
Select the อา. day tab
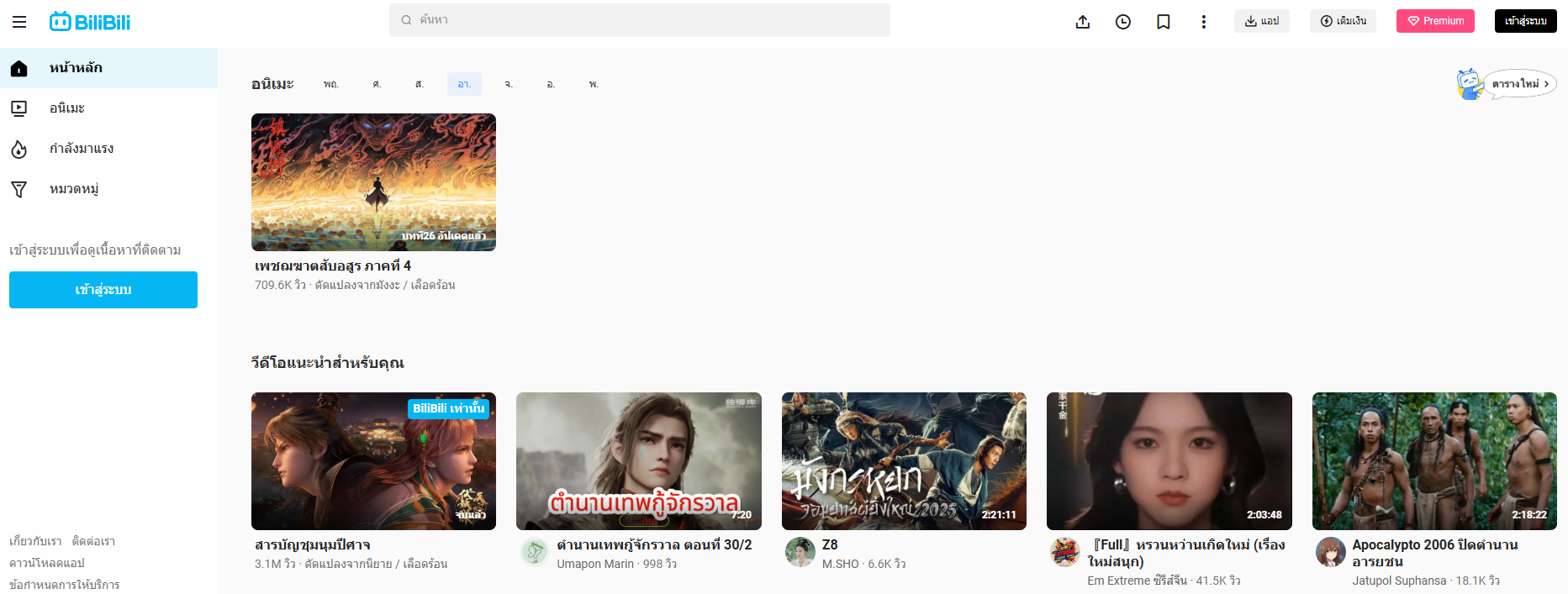click(x=464, y=84)
